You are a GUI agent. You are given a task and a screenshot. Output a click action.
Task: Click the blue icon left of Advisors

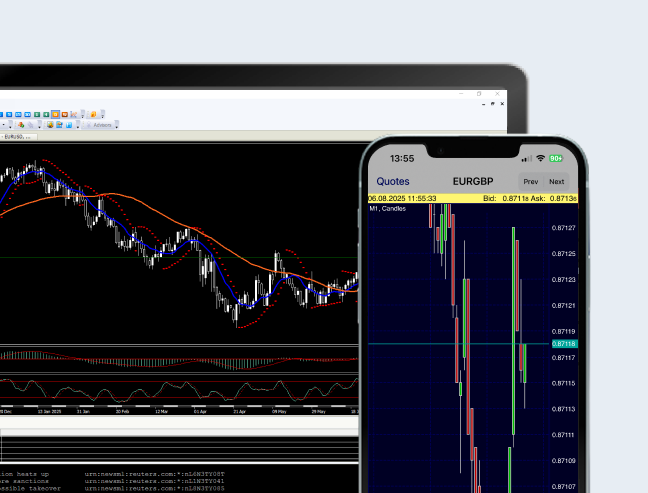70,125
